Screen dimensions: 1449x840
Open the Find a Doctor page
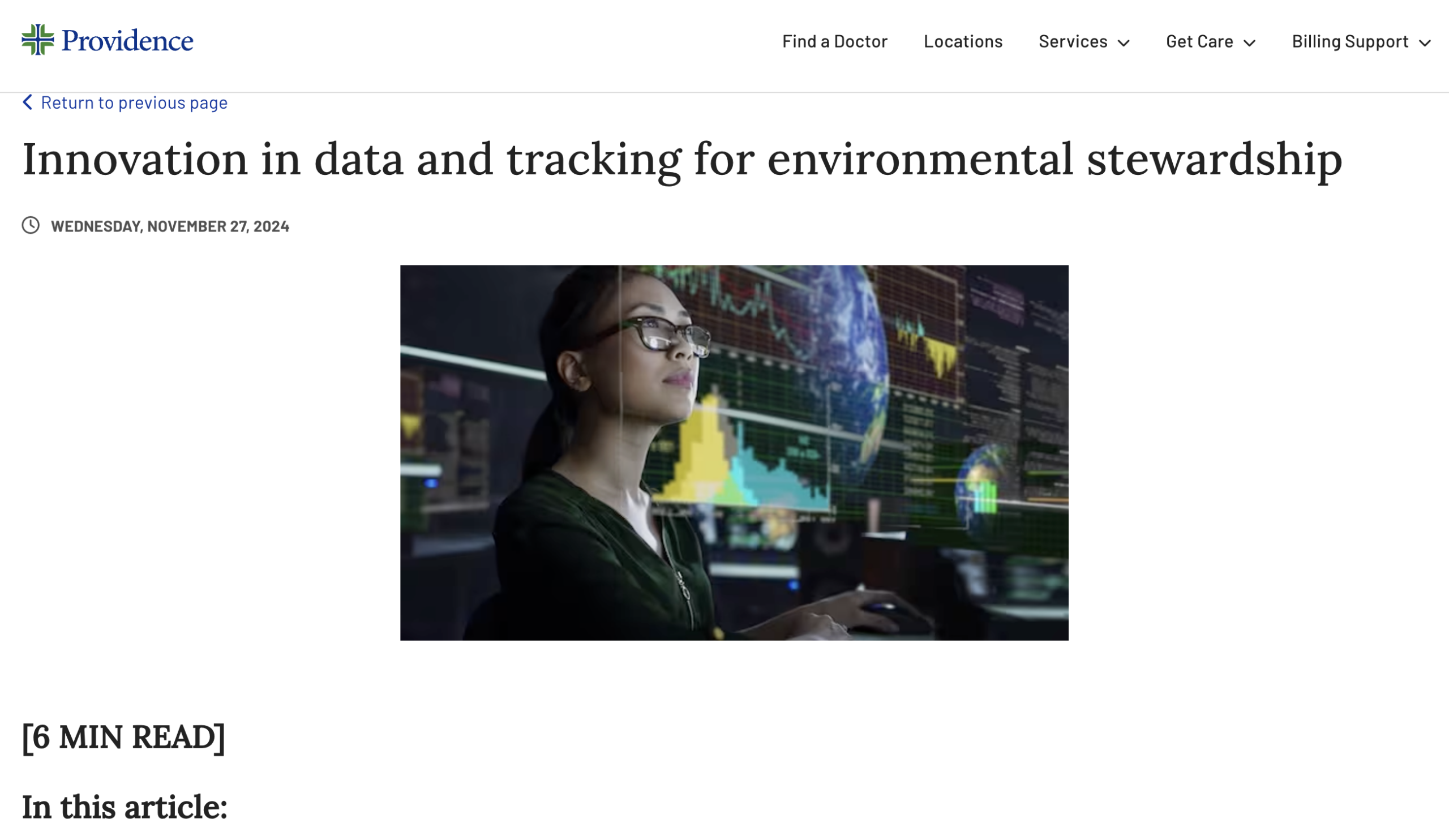point(834,41)
